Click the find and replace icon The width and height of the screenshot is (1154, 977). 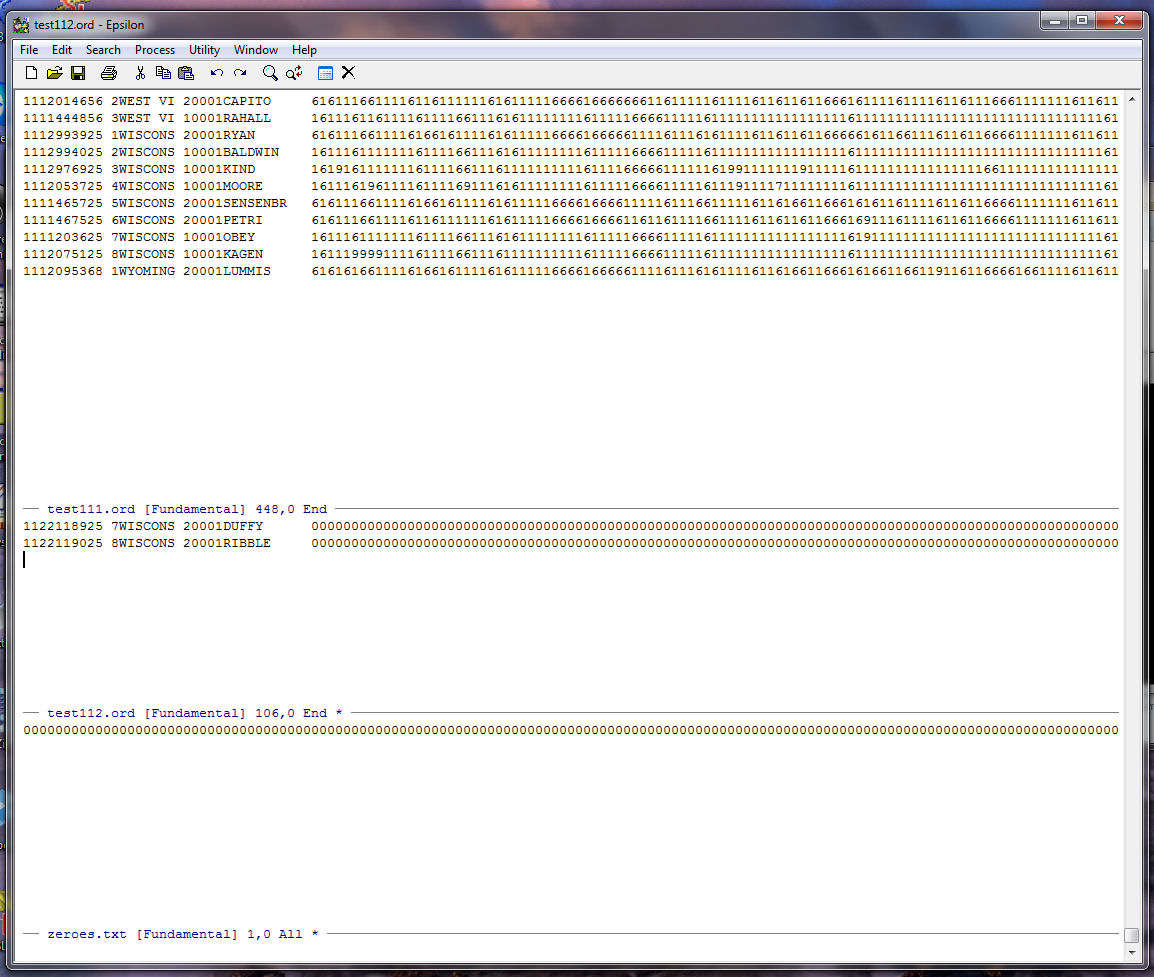294,73
